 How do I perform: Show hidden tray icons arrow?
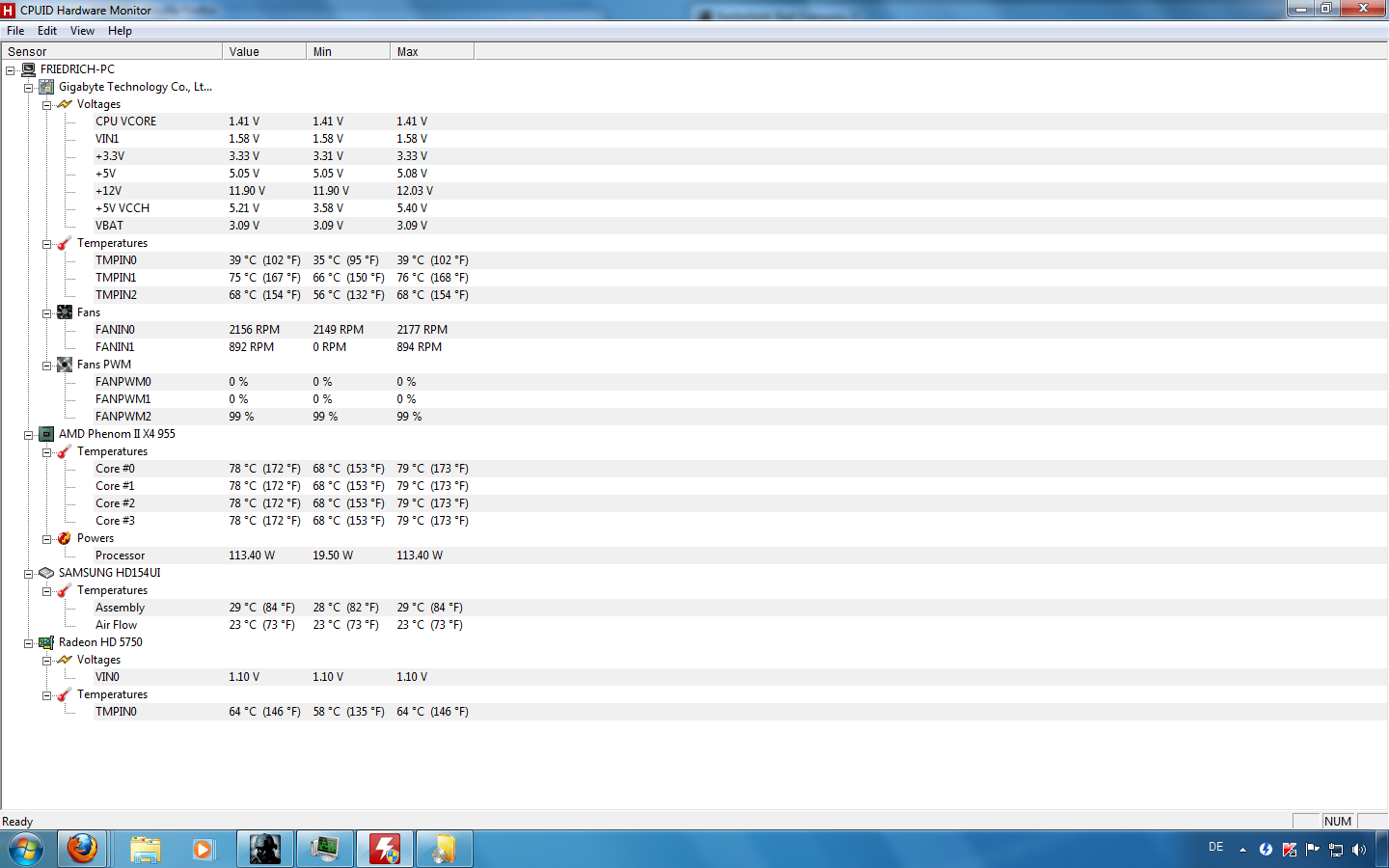1242,850
